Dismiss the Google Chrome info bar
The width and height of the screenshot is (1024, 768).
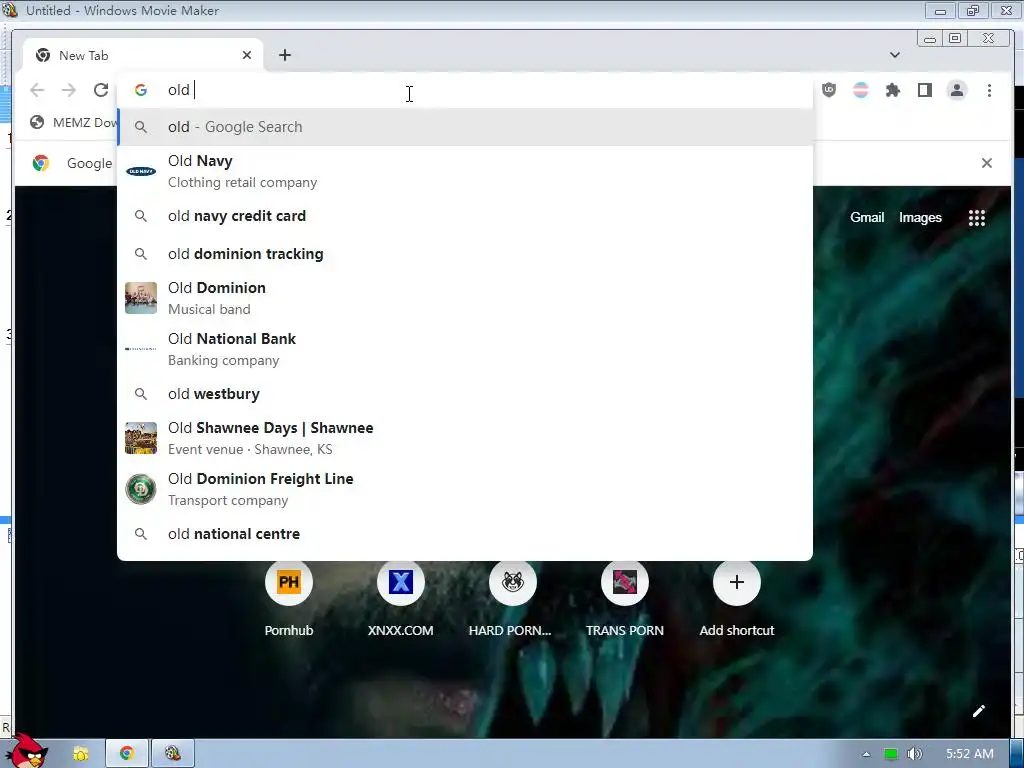987,163
